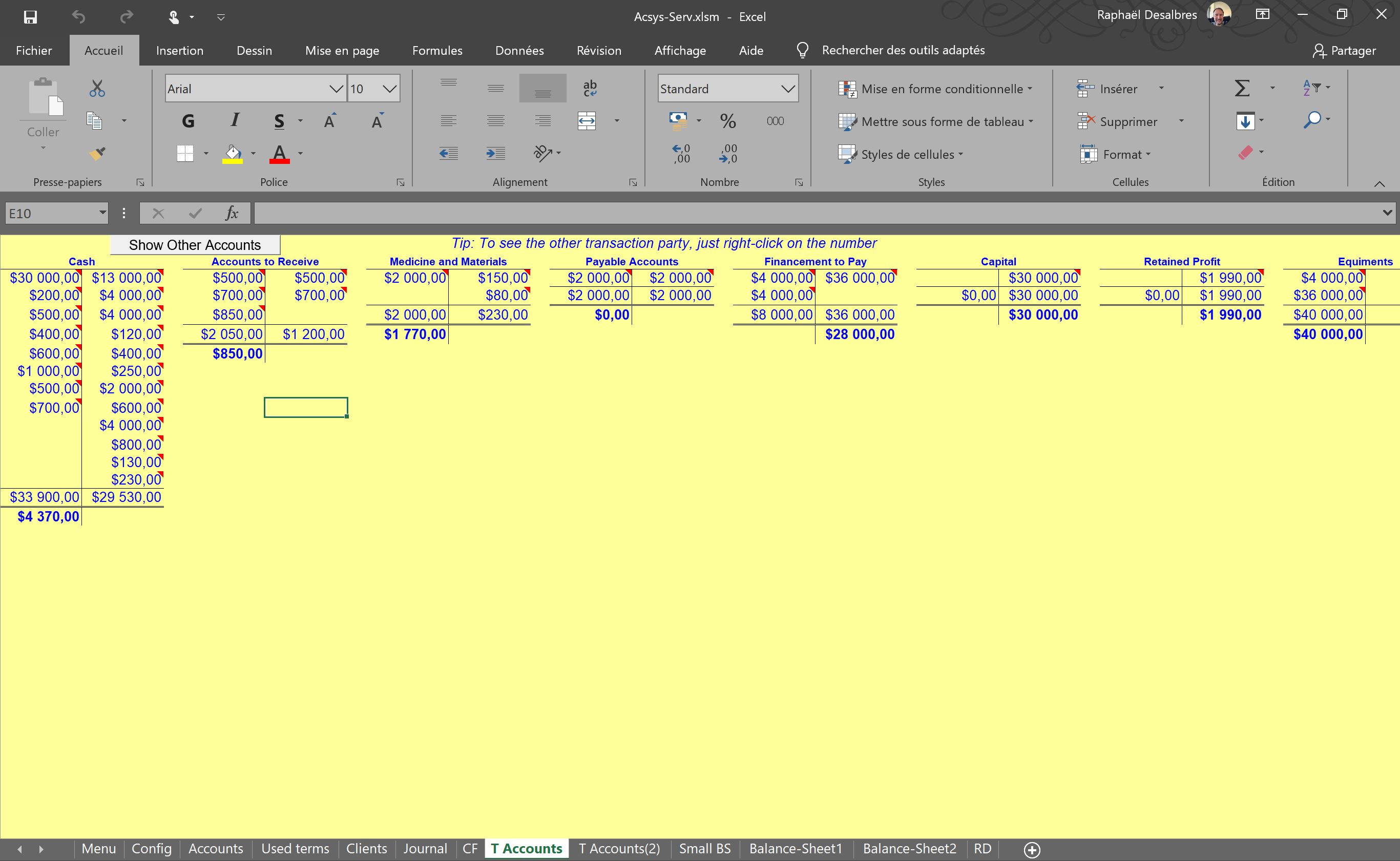Viewport: 1400px width, 861px height.
Task: Decrease font size with smaller A
Action: click(x=378, y=121)
